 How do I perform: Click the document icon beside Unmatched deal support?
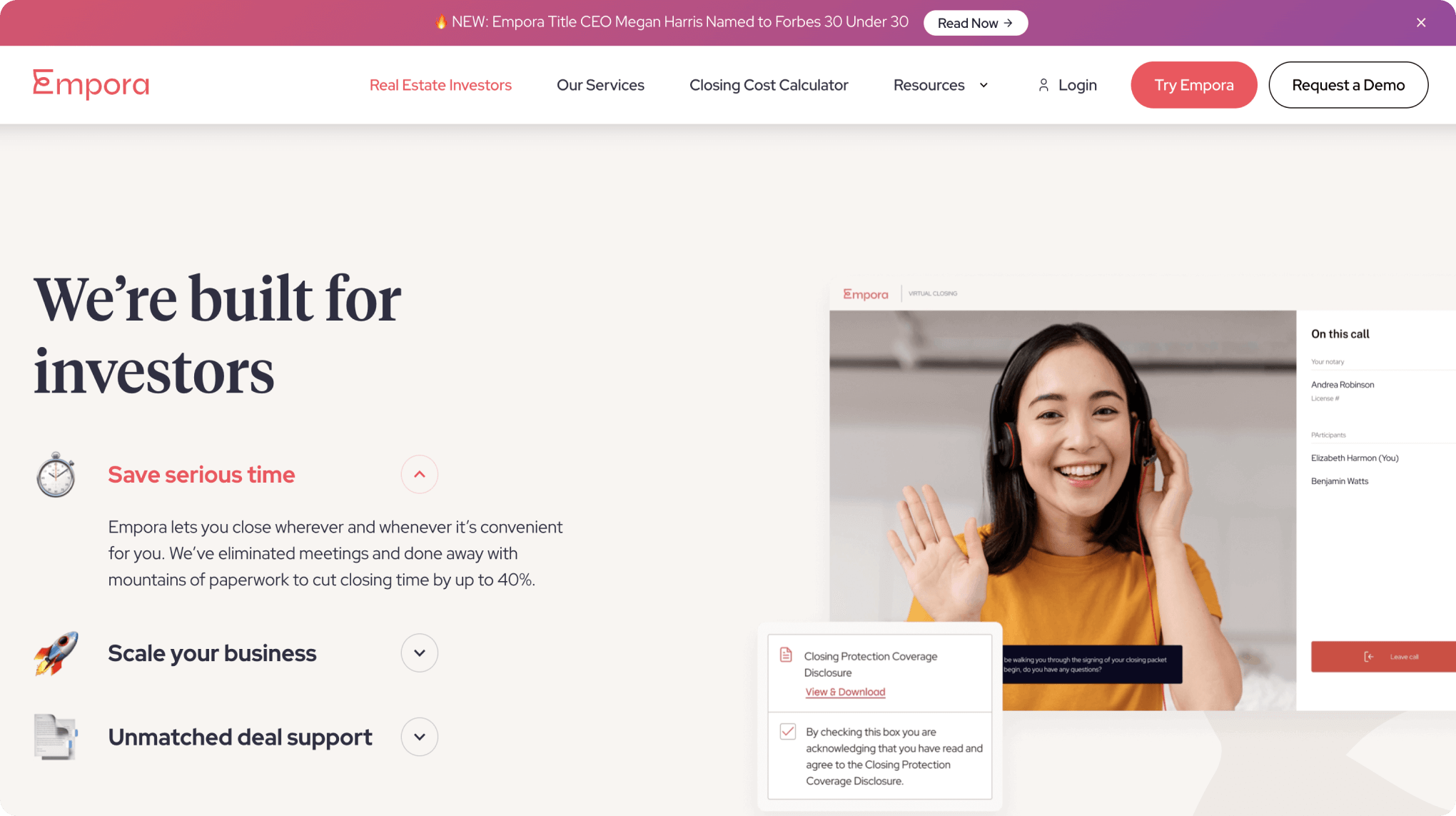(56, 737)
